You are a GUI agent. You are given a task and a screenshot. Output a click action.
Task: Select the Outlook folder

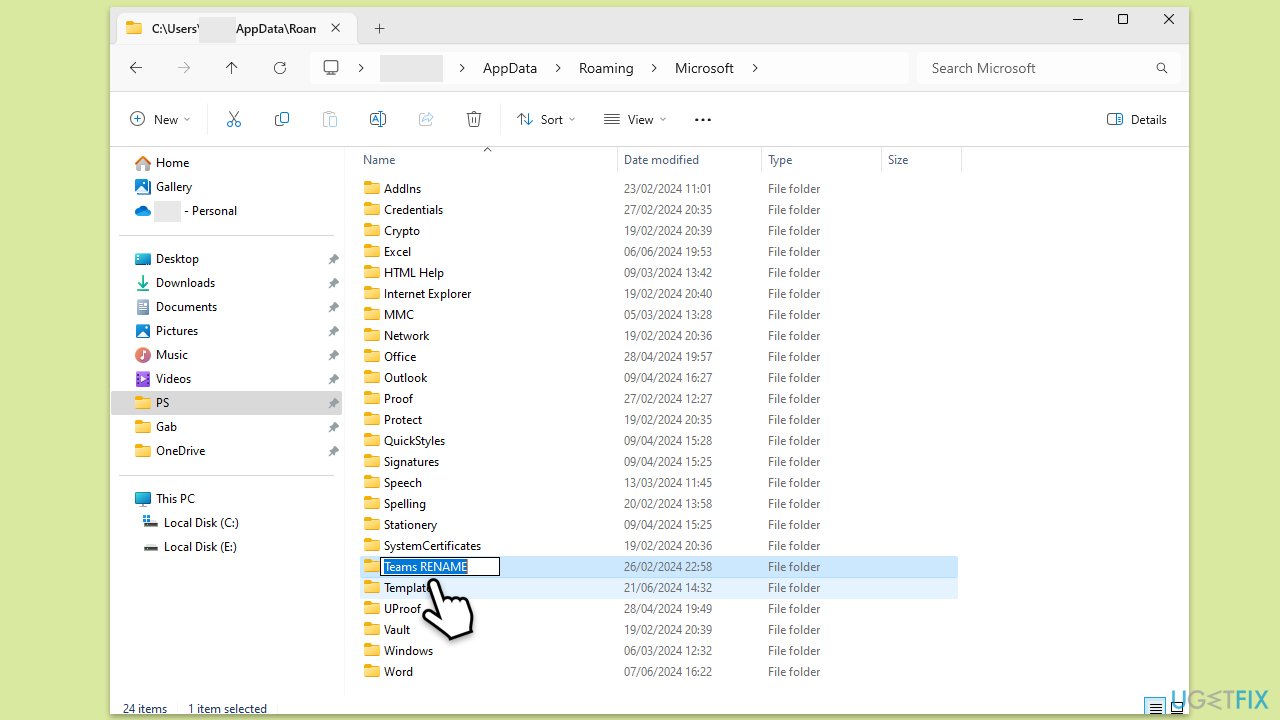(x=405, y=378)
